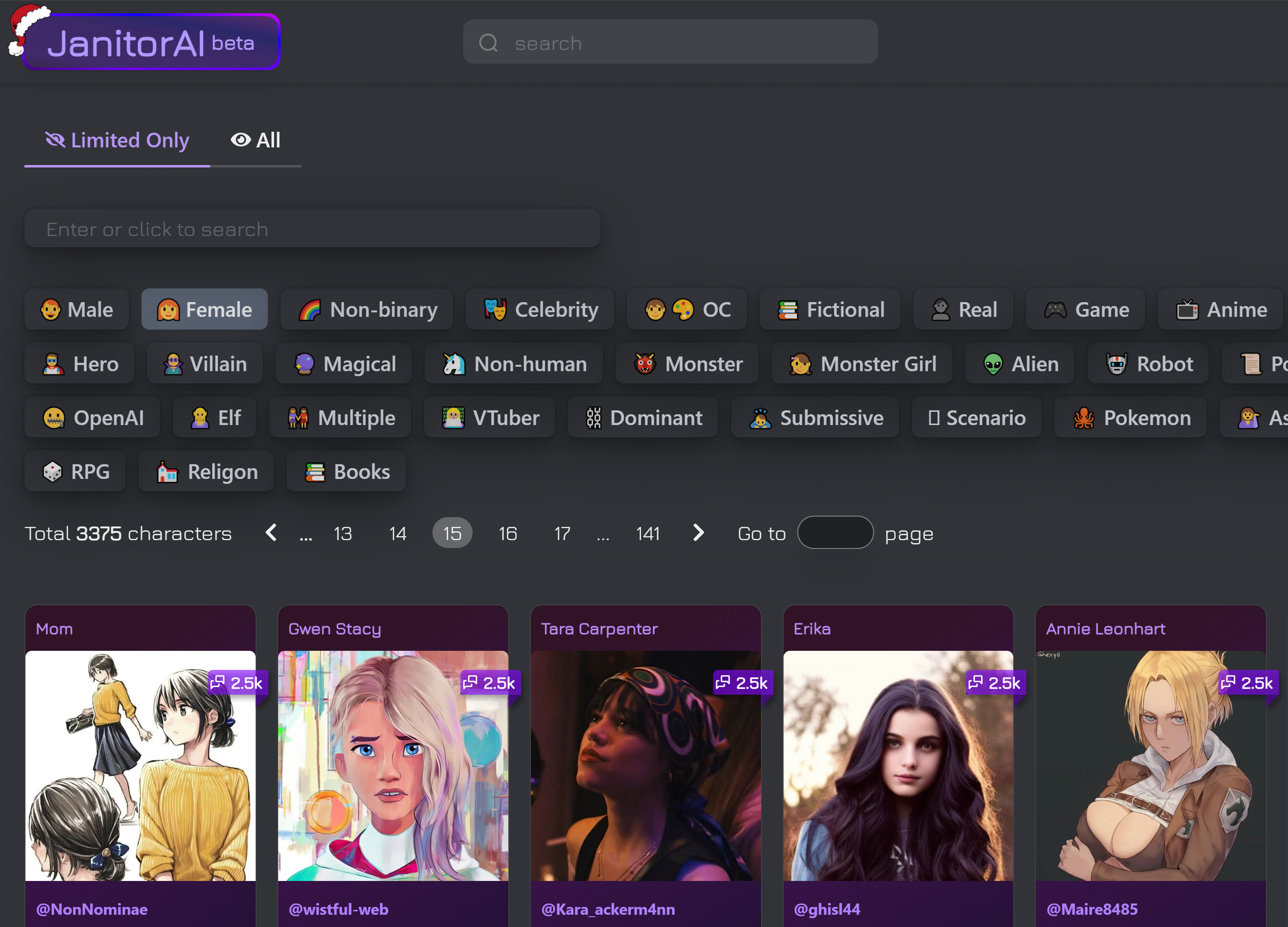1288x927 pixels.
Task: Select the Religon church tag
Action: [206, 472]
